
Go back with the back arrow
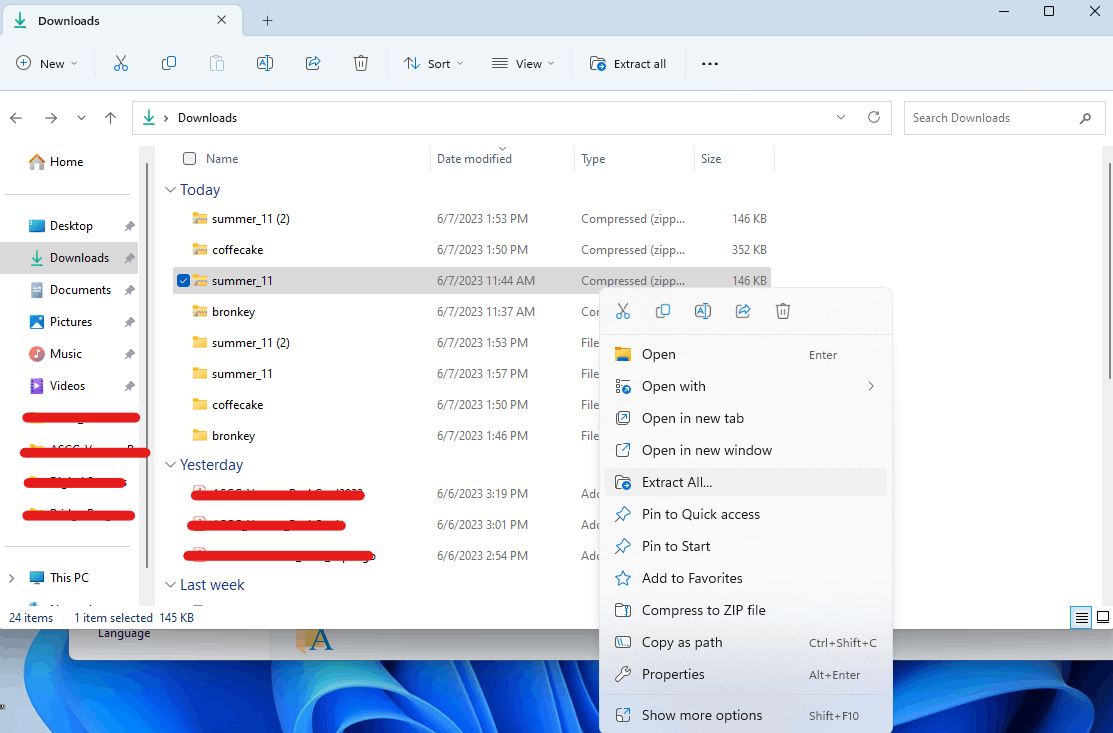(16, 118)
